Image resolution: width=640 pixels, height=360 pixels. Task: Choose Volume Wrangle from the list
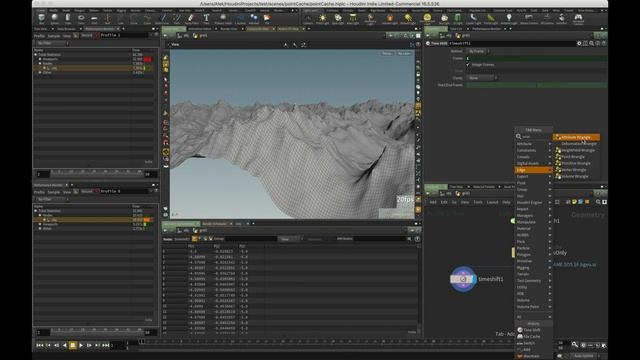pos(576,176)
